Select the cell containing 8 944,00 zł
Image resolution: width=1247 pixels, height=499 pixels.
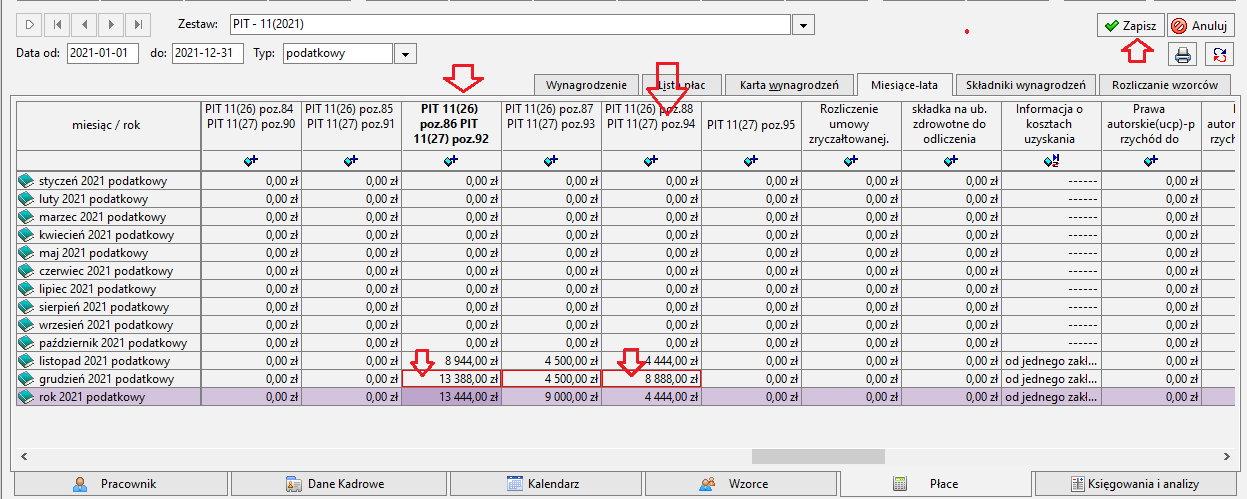click(451, 361)
